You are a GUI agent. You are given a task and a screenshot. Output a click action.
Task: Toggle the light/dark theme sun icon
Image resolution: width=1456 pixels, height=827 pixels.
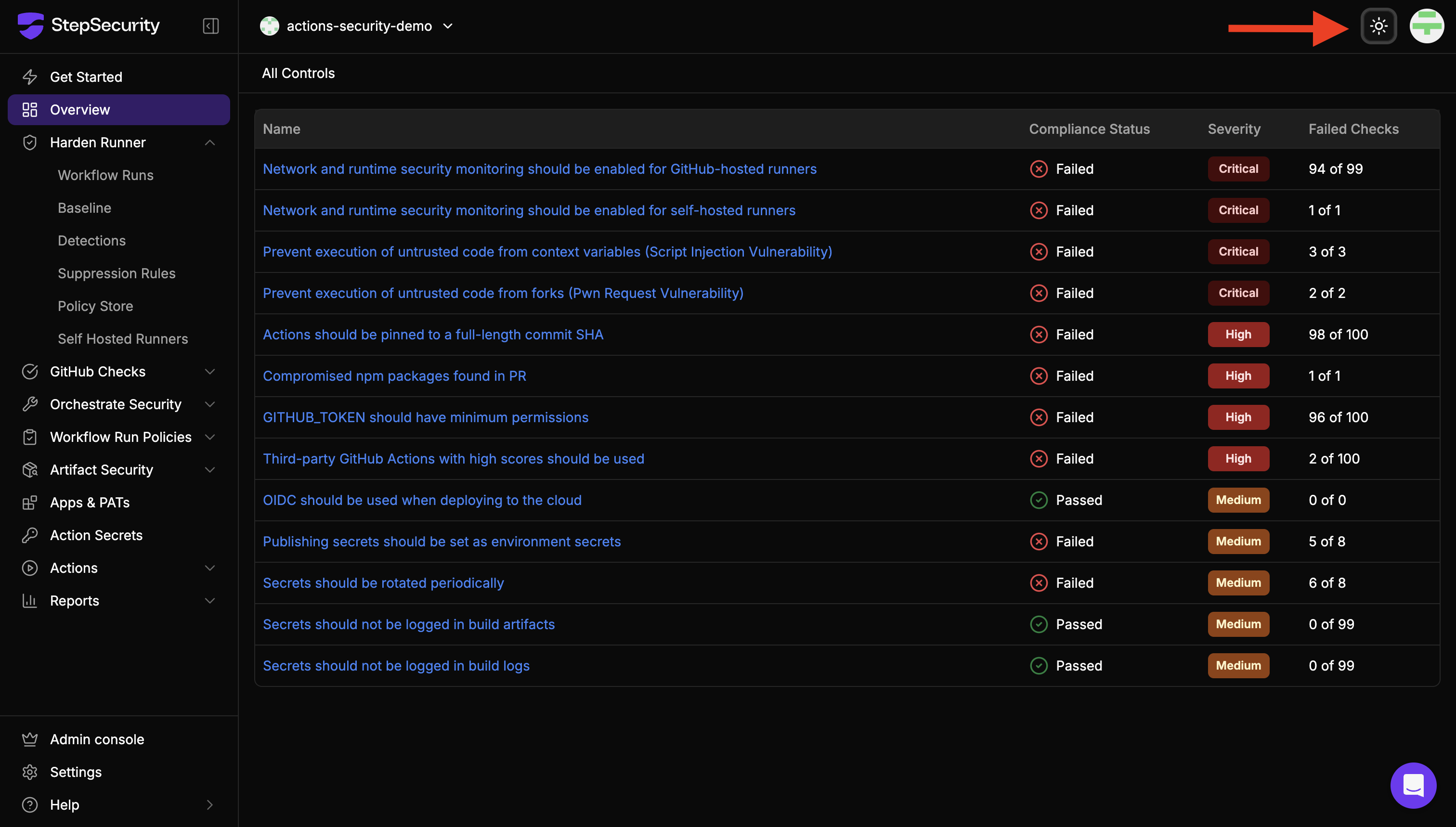pyautogui.click(x=1378, y=26)
